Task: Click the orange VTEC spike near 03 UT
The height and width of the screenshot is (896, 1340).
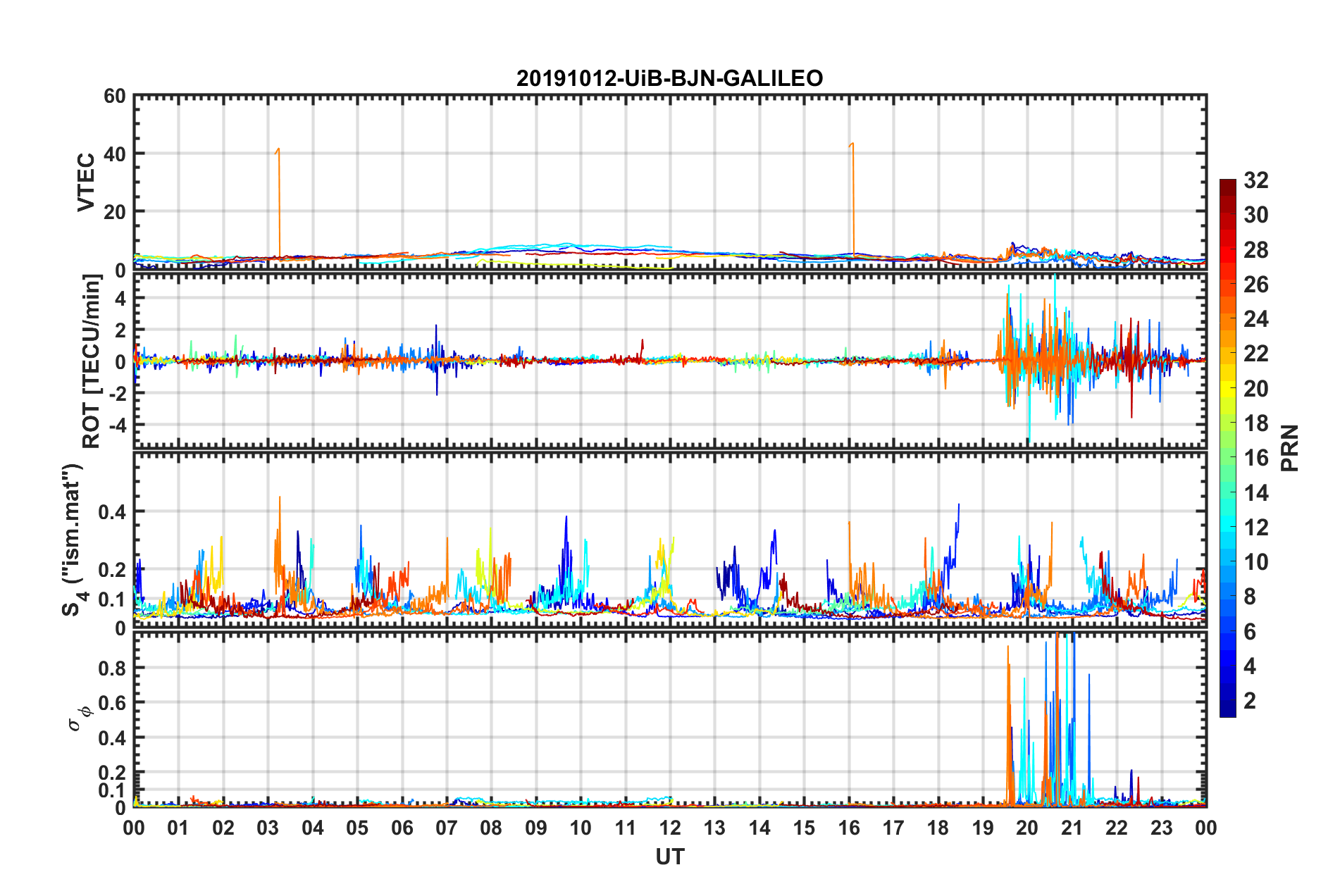Action: [278, 203]
